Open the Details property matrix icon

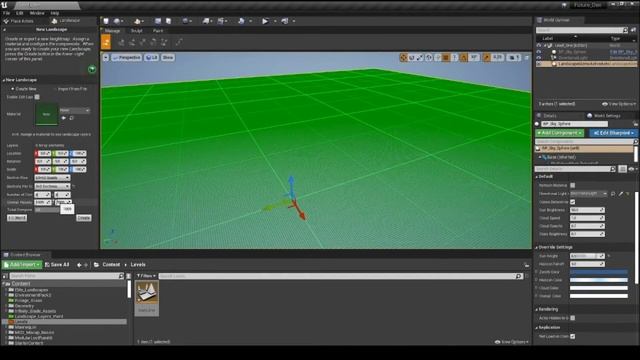pyautogui.click(x=622, y=169)
